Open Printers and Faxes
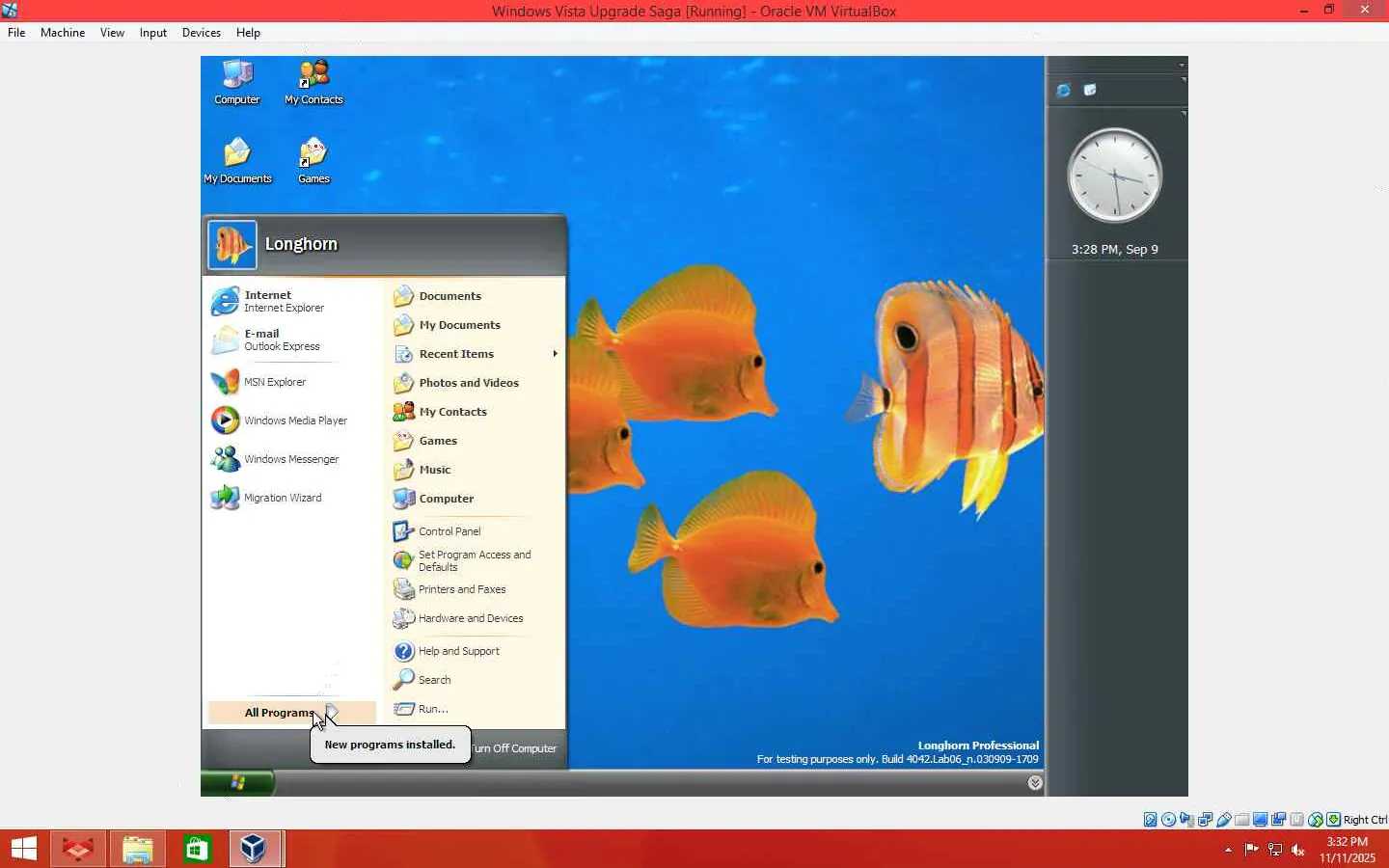1389x868 pixels. click(475, 589)
